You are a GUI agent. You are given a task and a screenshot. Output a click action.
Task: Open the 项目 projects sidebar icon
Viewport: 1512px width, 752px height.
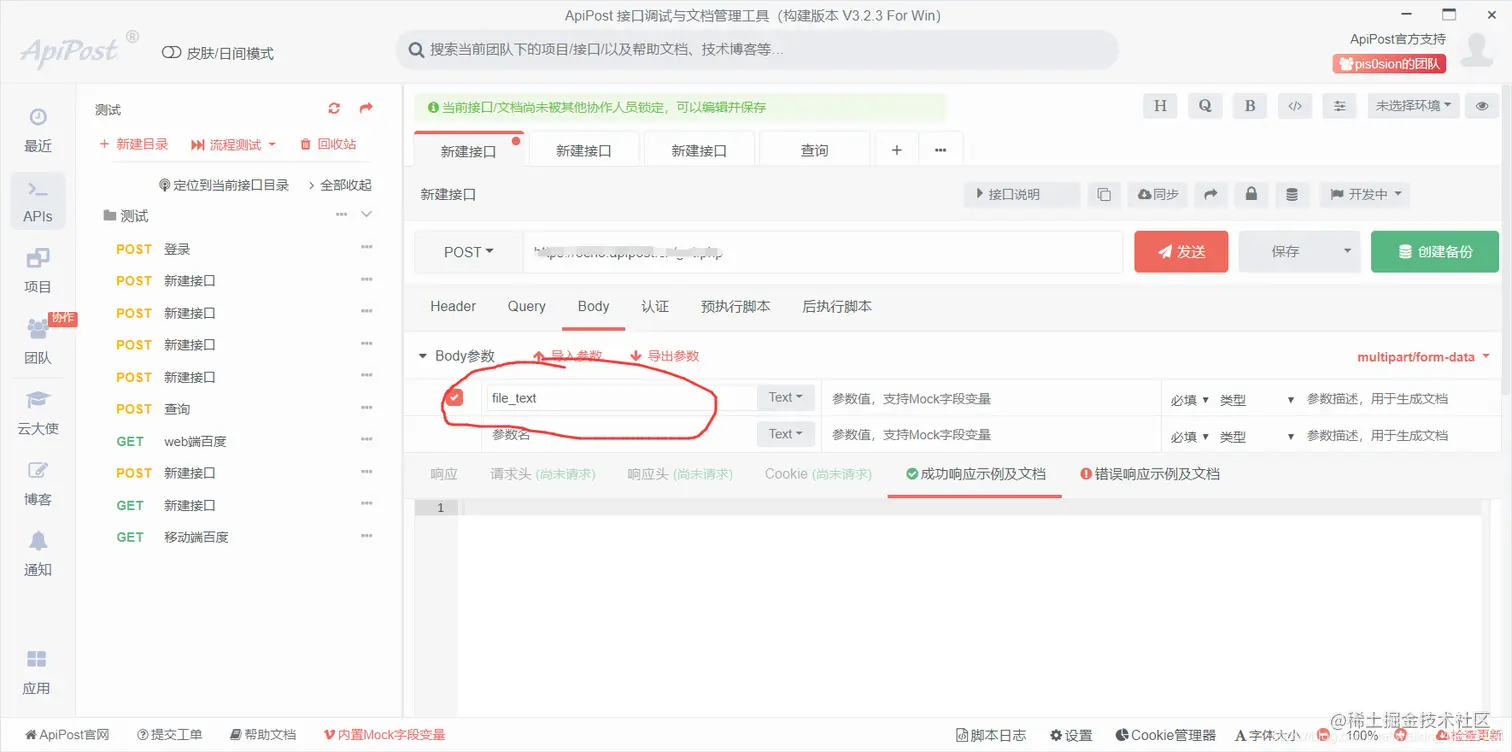click(x=38, y=271)
